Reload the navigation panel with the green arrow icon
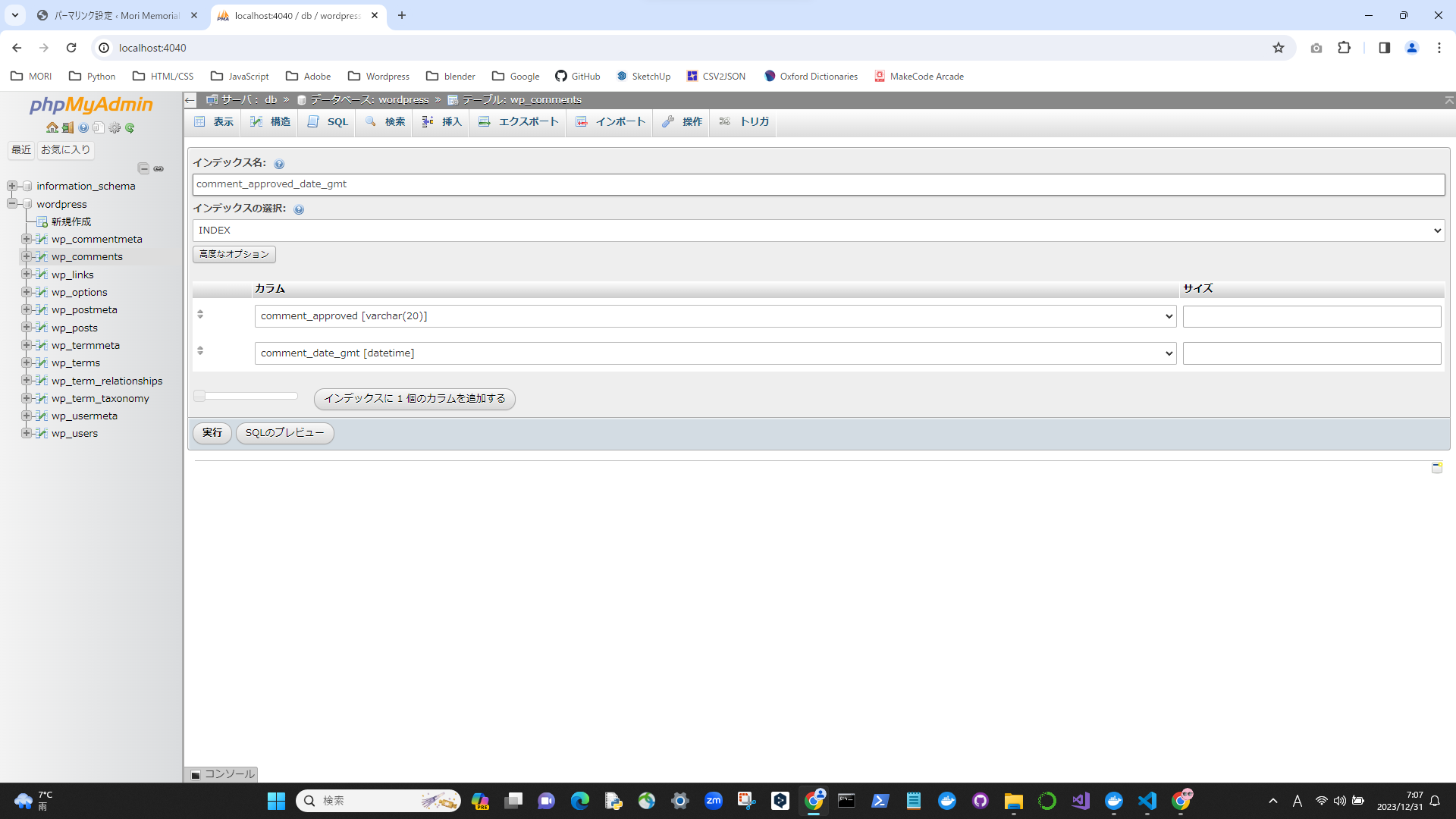Screen dimensions: 1456x819 click(x=130, y=127)
